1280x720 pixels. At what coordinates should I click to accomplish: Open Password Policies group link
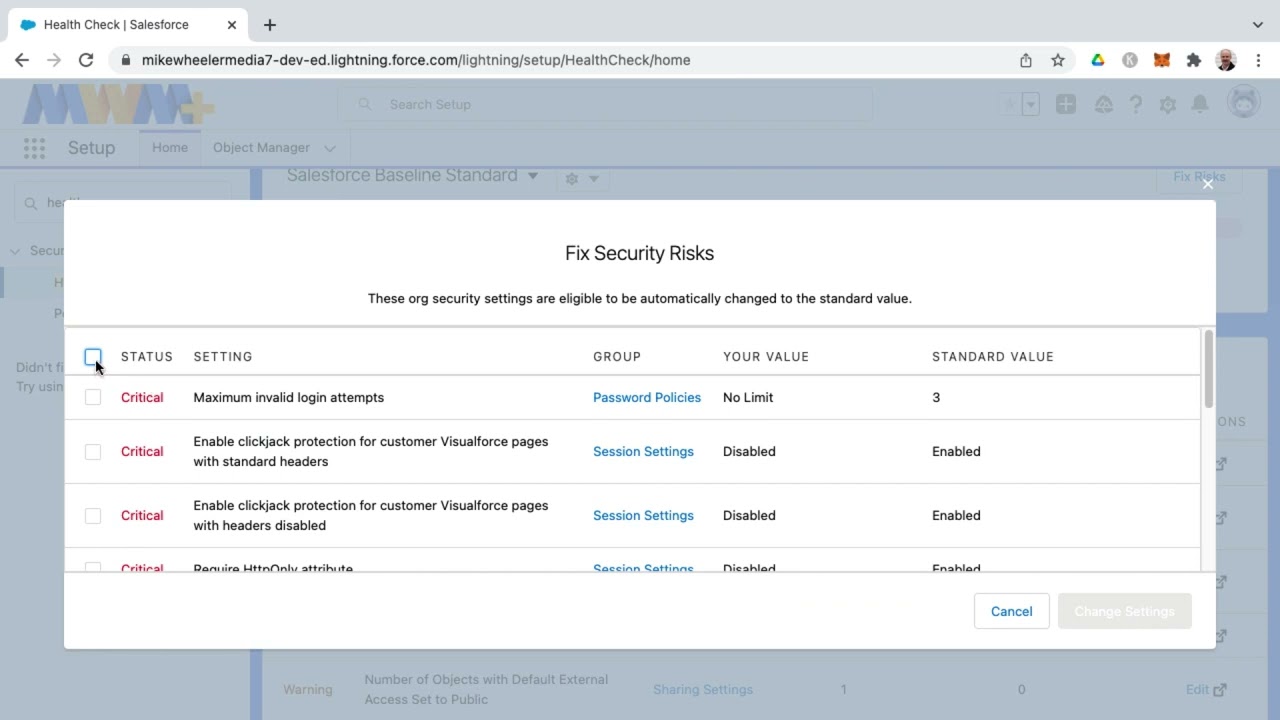647,397
